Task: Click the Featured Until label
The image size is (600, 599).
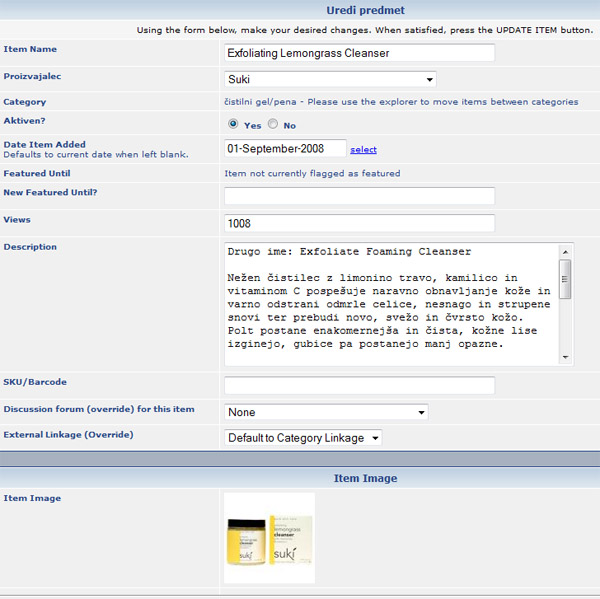Action: coord(37,173)
